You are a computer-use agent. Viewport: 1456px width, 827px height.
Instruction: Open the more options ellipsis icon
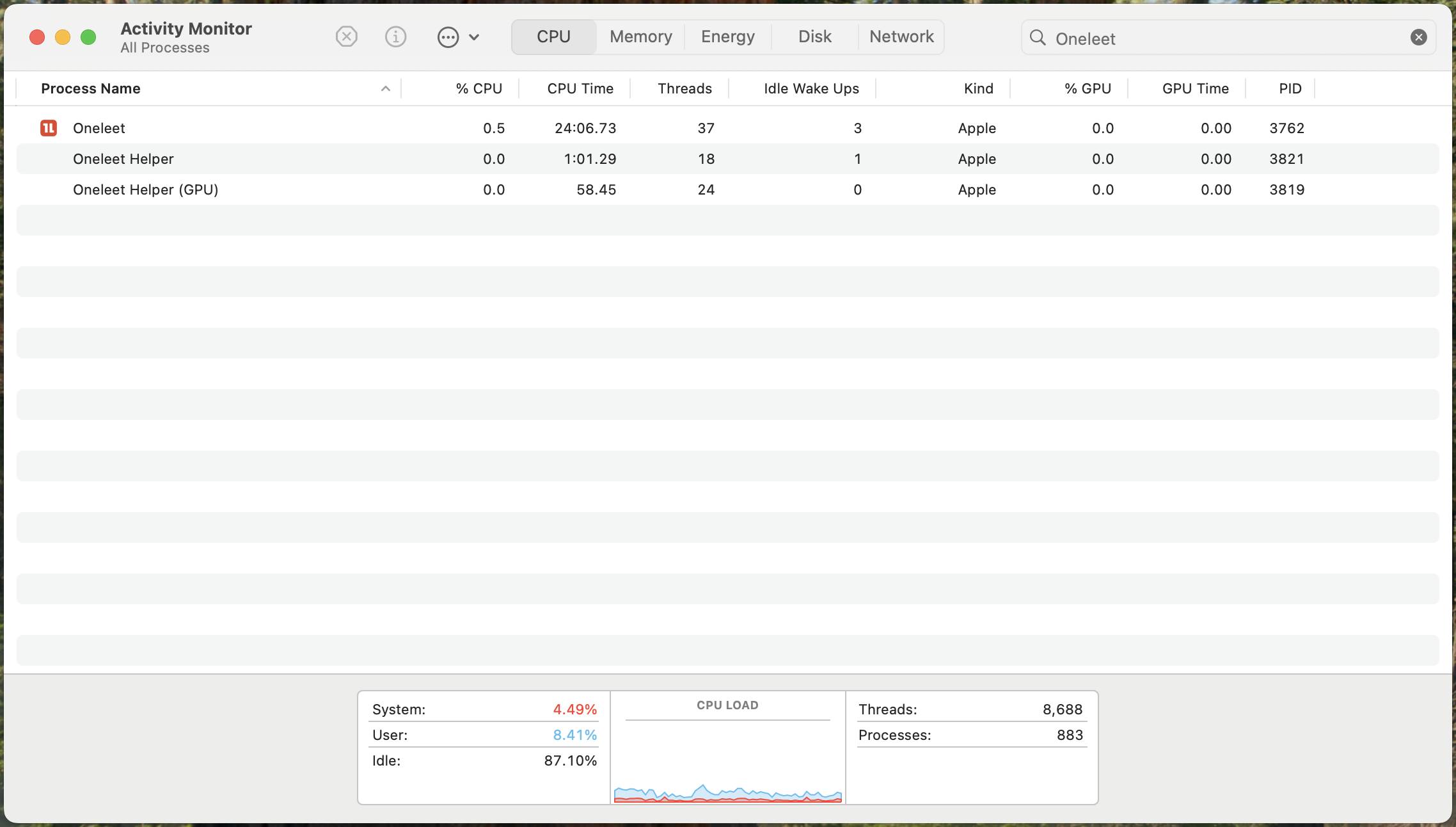point(448,36)
